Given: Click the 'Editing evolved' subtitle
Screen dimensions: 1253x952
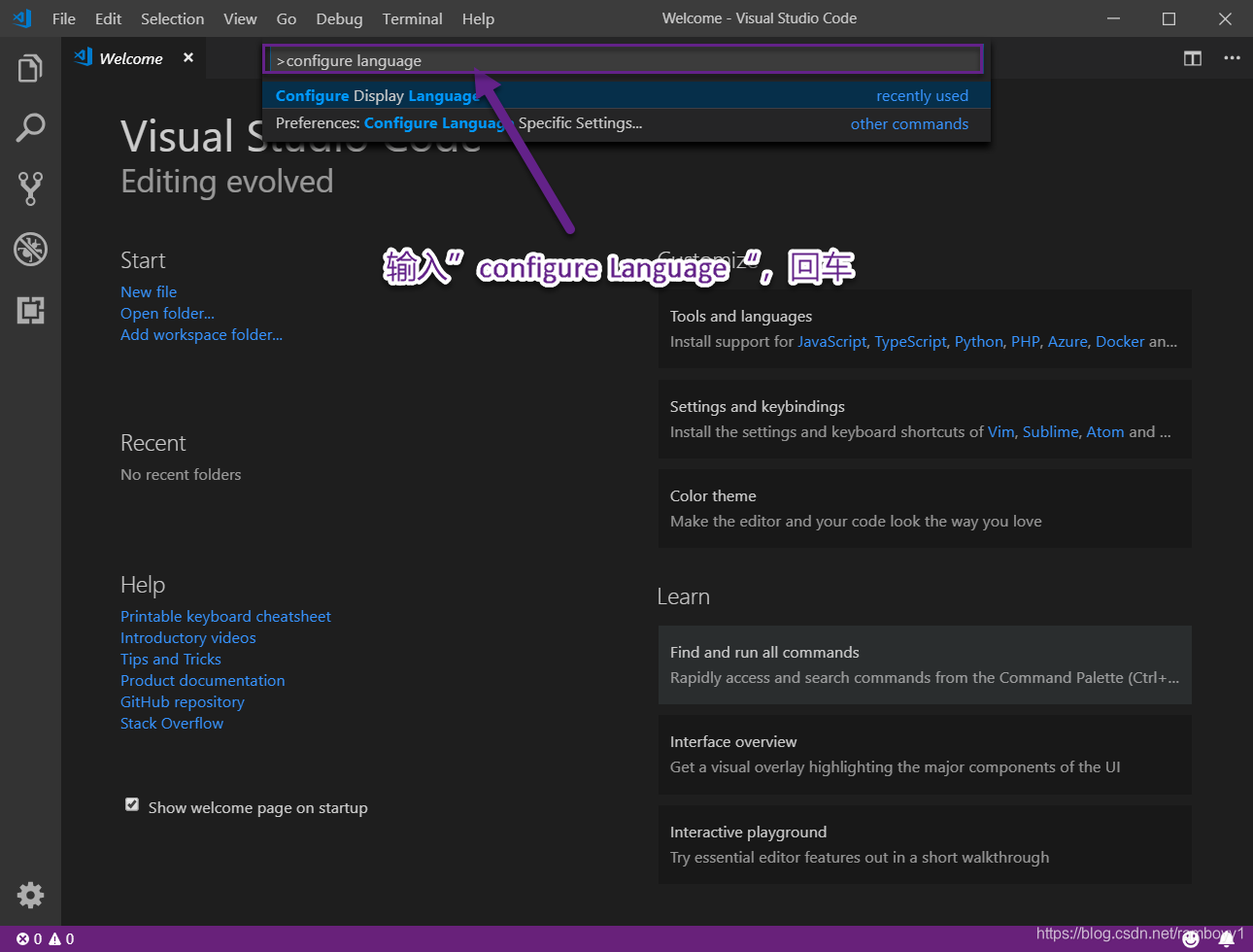Looking at the screenshot, I should pyautogui.click(x=226, y=182).
